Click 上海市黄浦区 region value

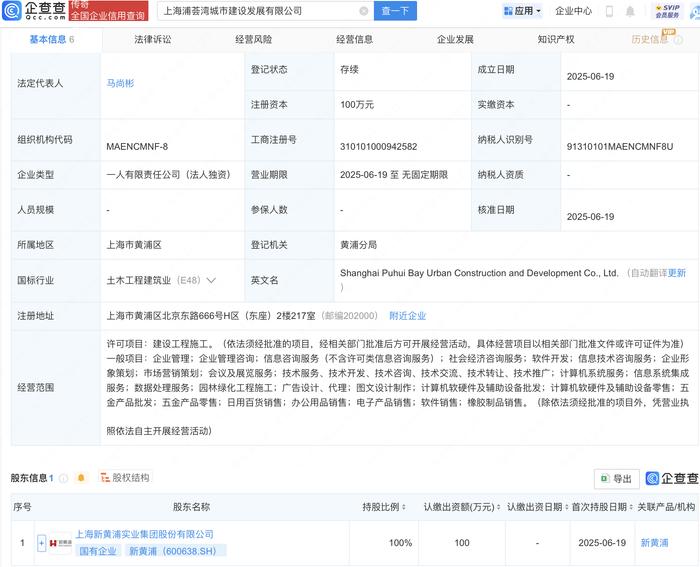[134, 245]
